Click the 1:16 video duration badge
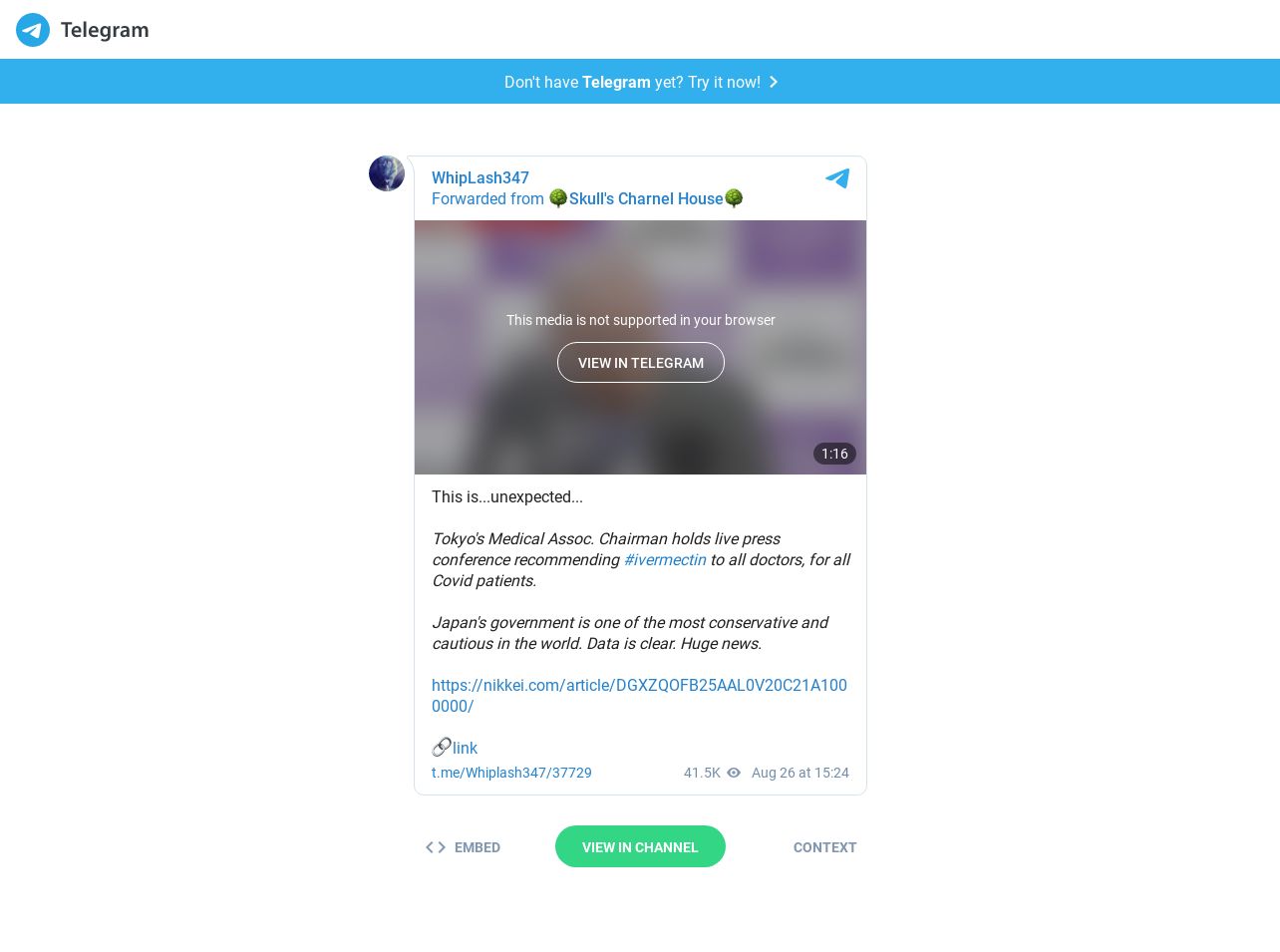 pos(834,454)
